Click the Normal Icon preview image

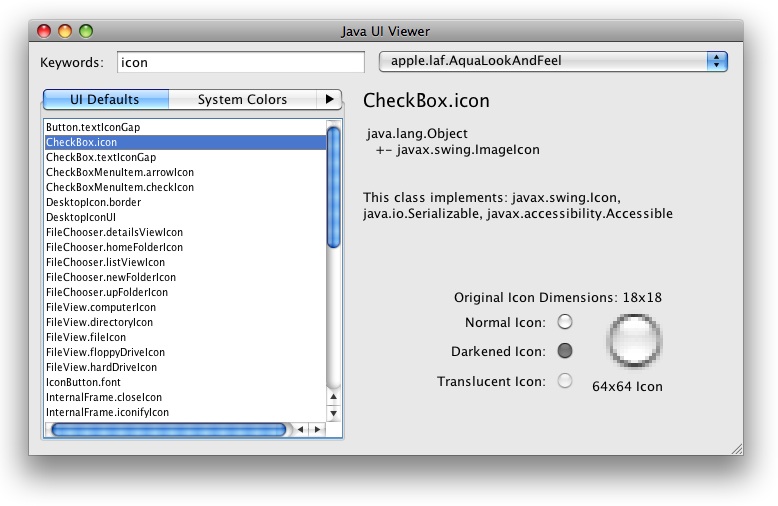565,322
